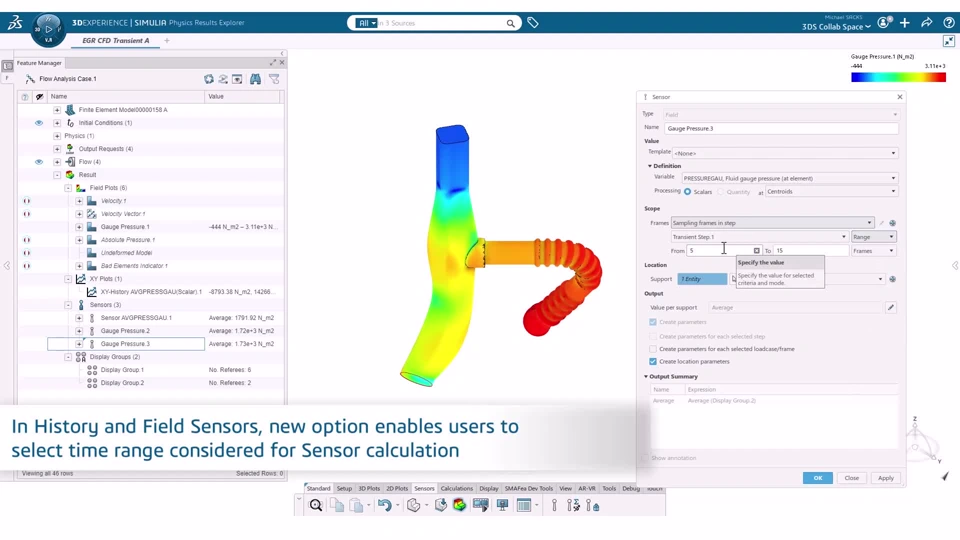960x540 pixels.
Task: Open the Variable PRESSUREGAU dropdown
Action: point(789,178)
